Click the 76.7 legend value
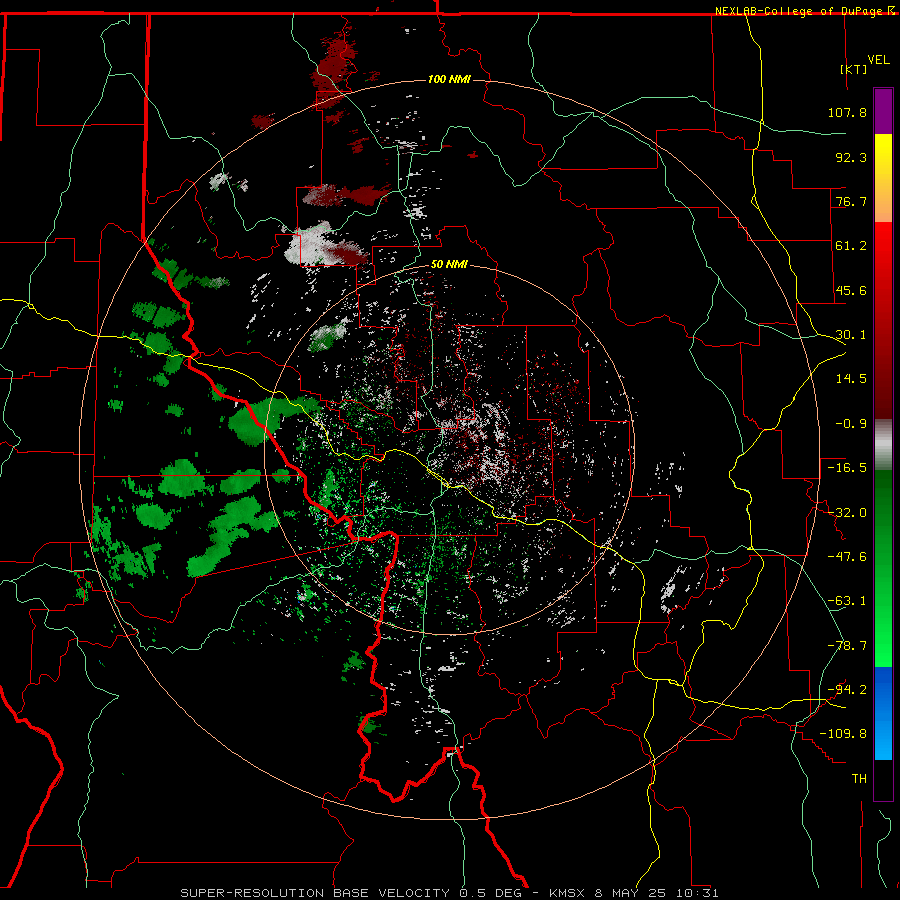900x900 pixels. point(851,201)
